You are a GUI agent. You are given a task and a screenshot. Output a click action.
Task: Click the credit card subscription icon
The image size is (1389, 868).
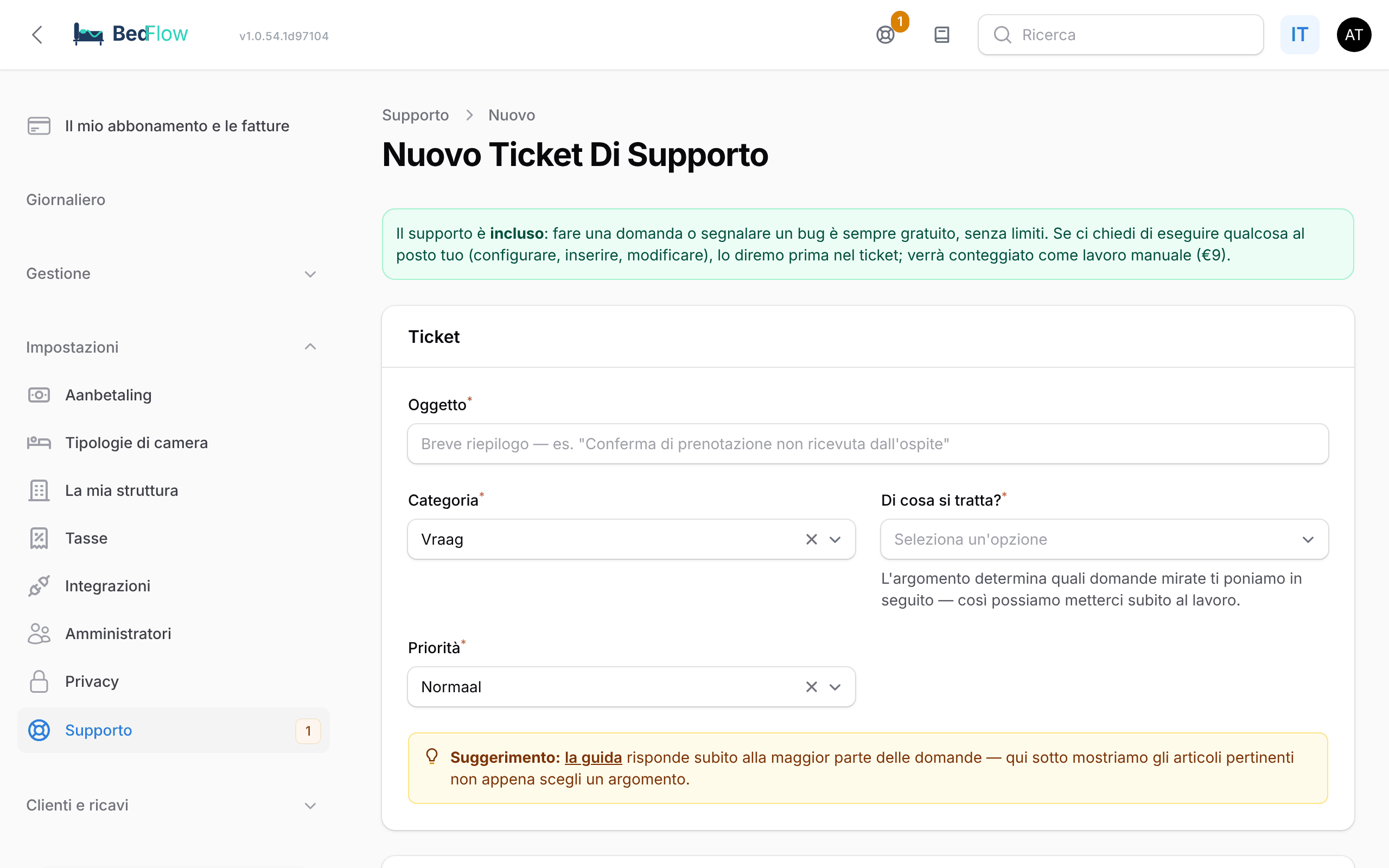39,126
